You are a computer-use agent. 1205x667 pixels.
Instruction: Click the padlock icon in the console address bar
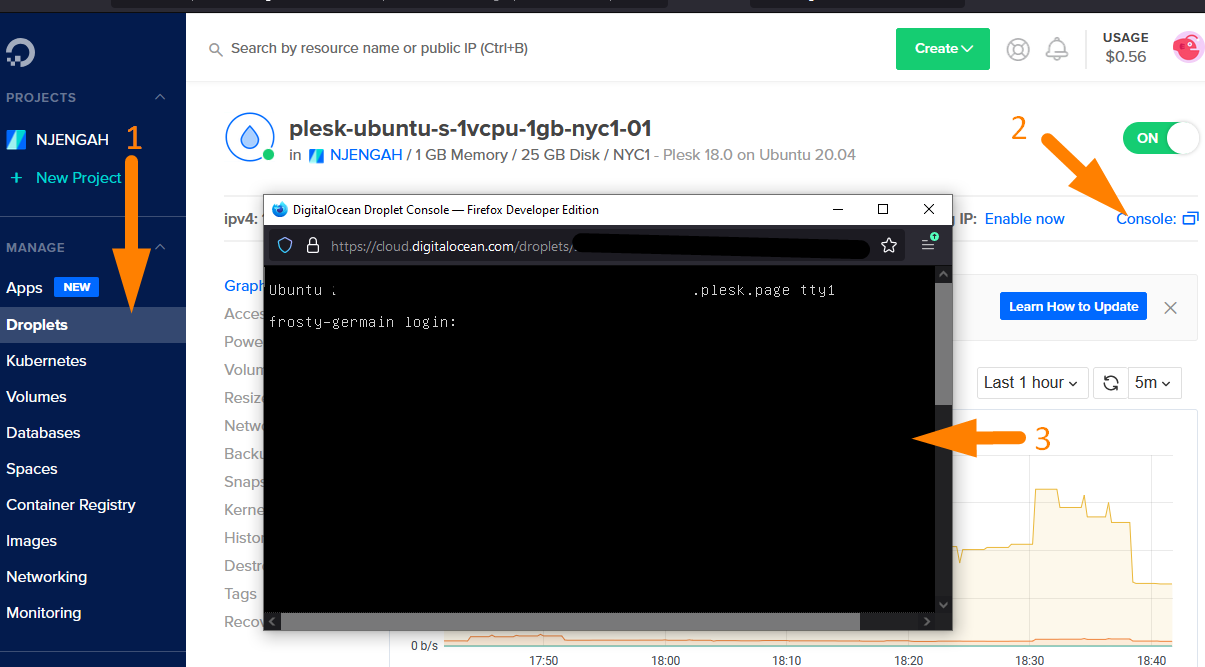tap(312, 245)
